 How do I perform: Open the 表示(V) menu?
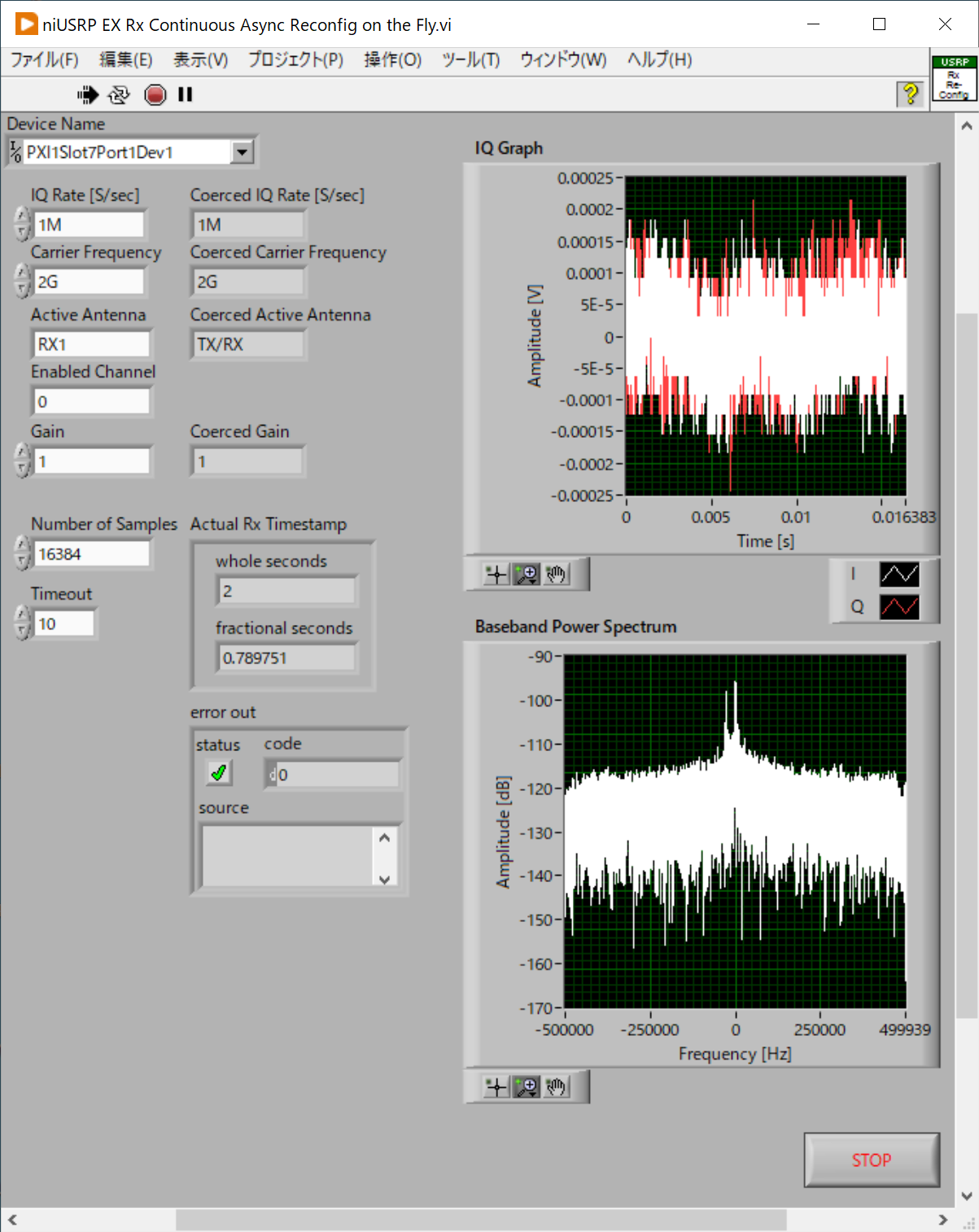tap(200, 60)
